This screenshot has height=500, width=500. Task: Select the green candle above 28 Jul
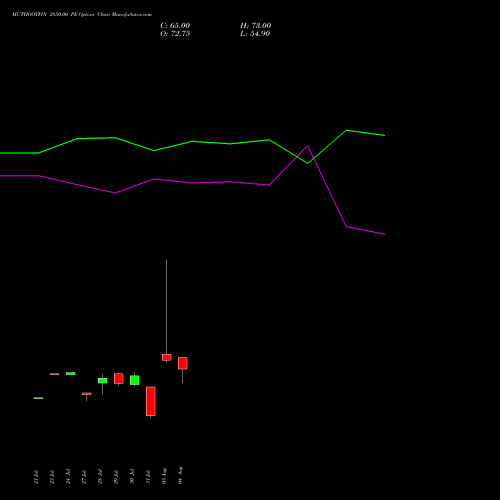click(103, 381)
